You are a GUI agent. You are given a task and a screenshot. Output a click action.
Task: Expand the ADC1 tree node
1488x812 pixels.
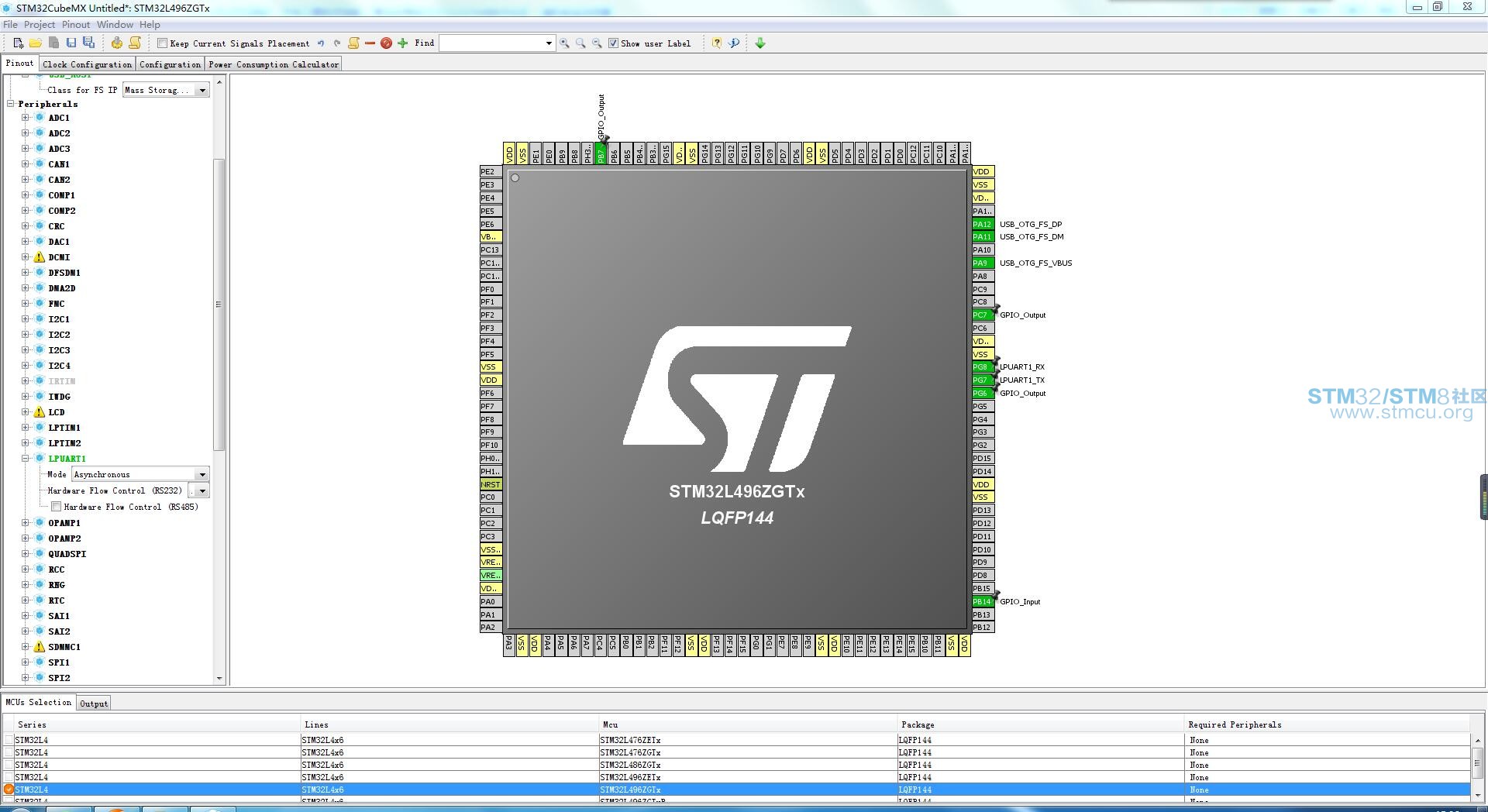click(26, 118)
